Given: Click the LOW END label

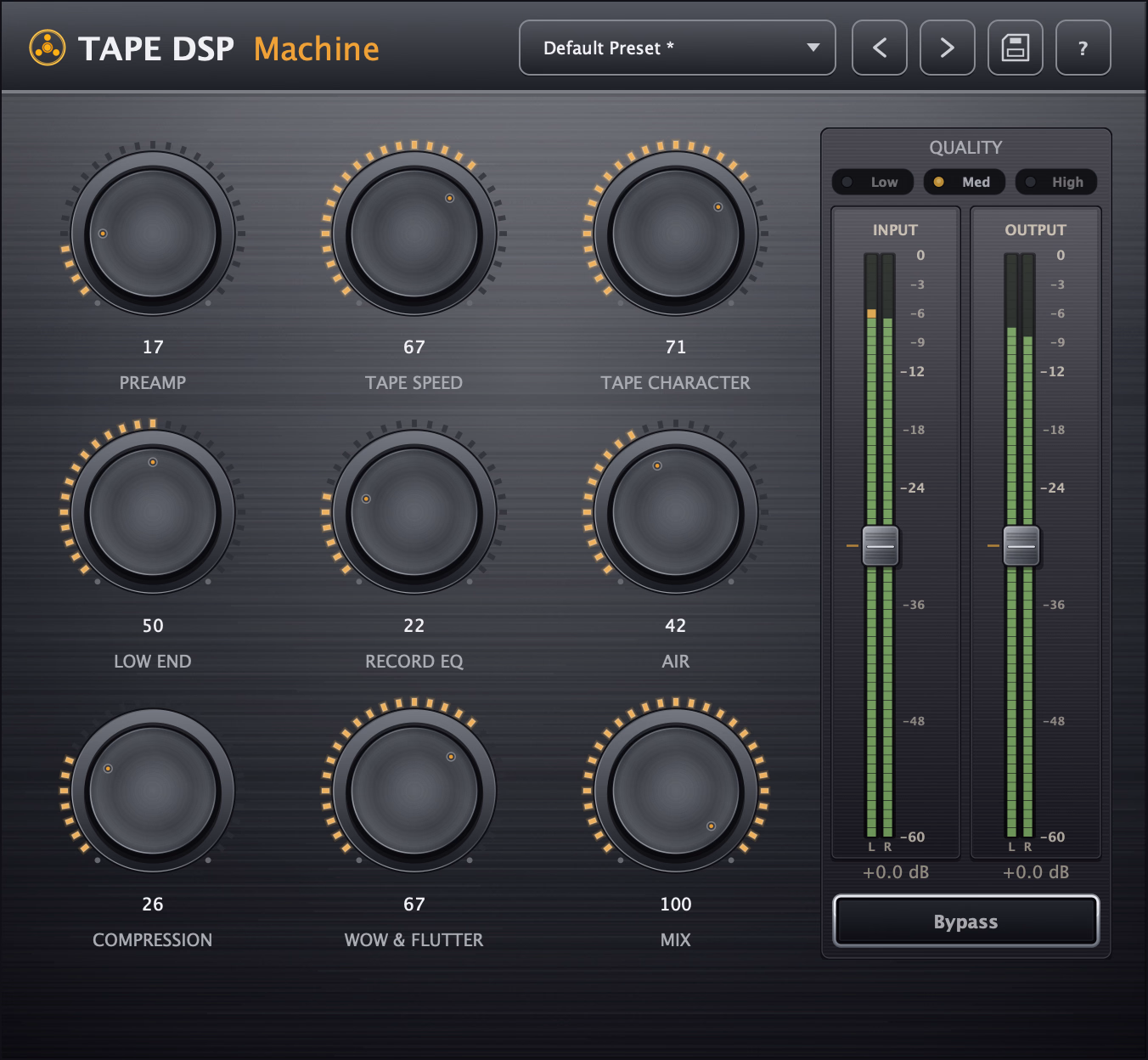Looking at the screenshot, I should (153, 662).
